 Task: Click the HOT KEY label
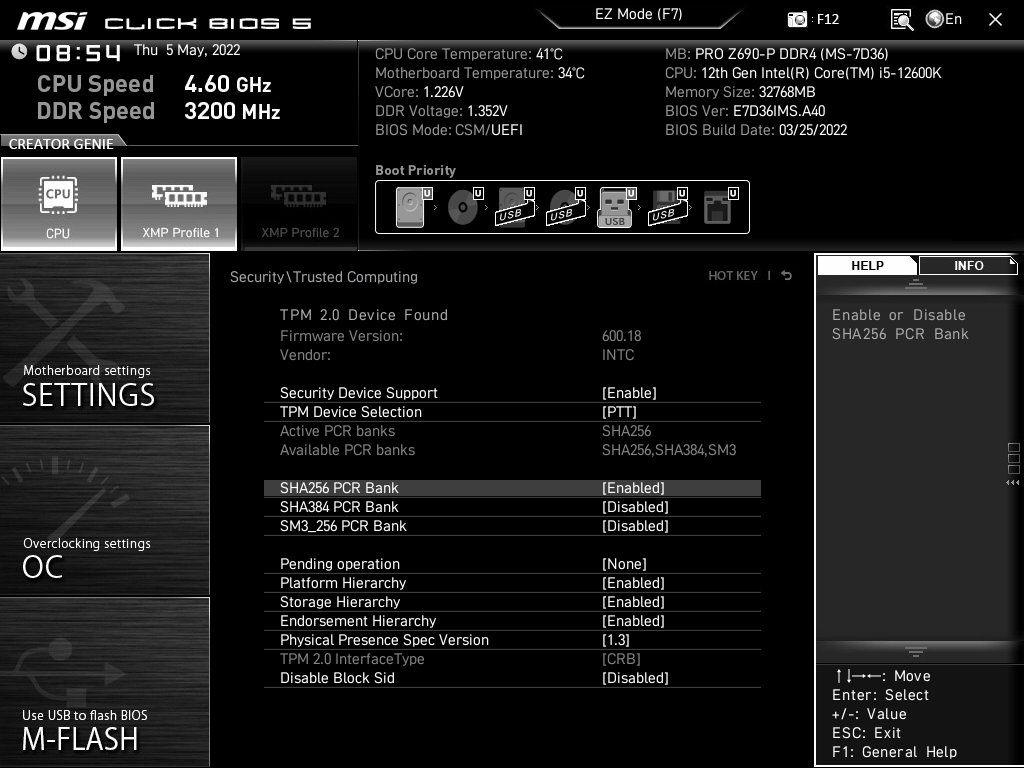point(733,276)
